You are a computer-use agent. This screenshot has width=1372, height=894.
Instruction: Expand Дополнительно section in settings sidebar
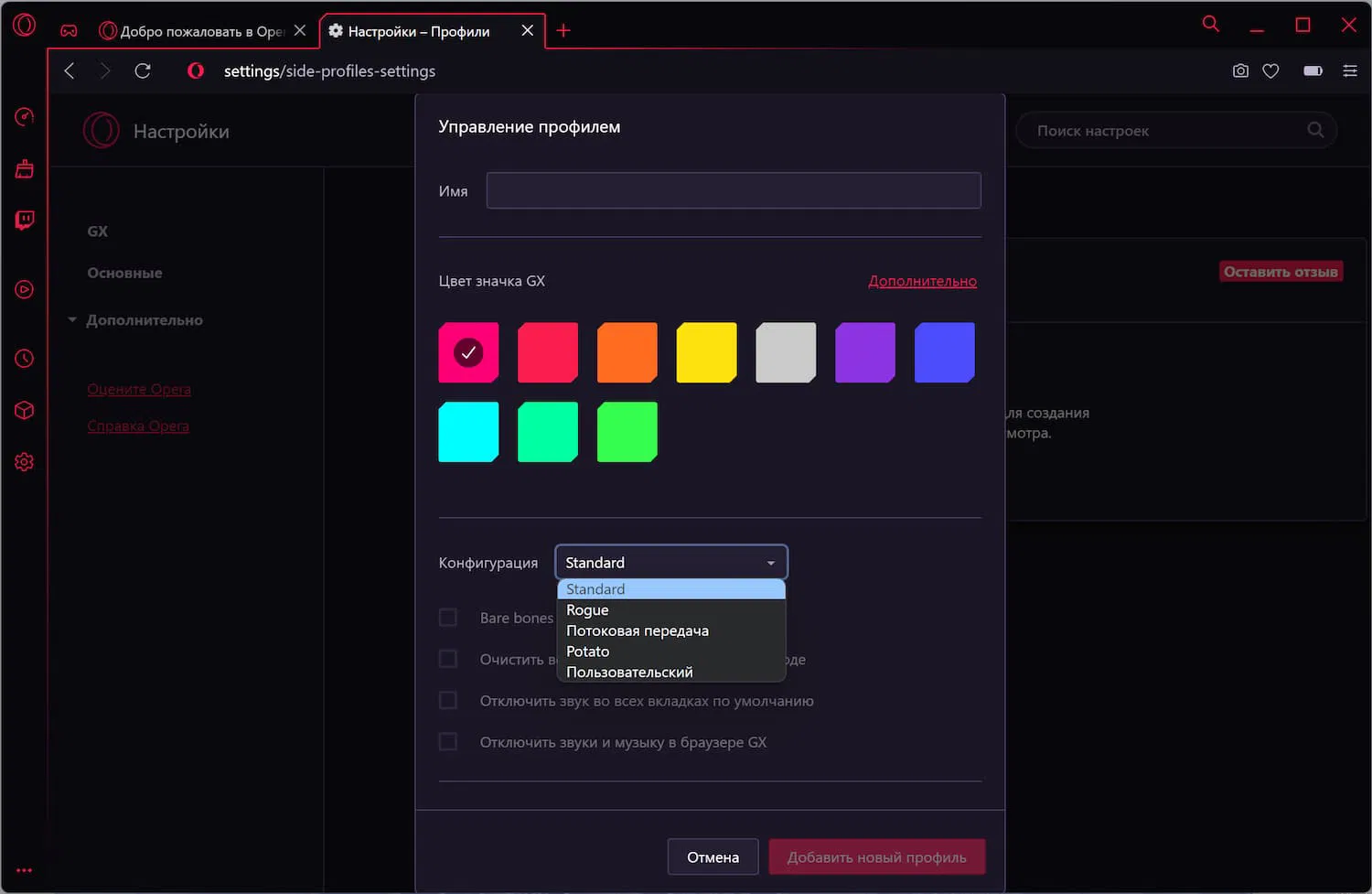point(136,320)
